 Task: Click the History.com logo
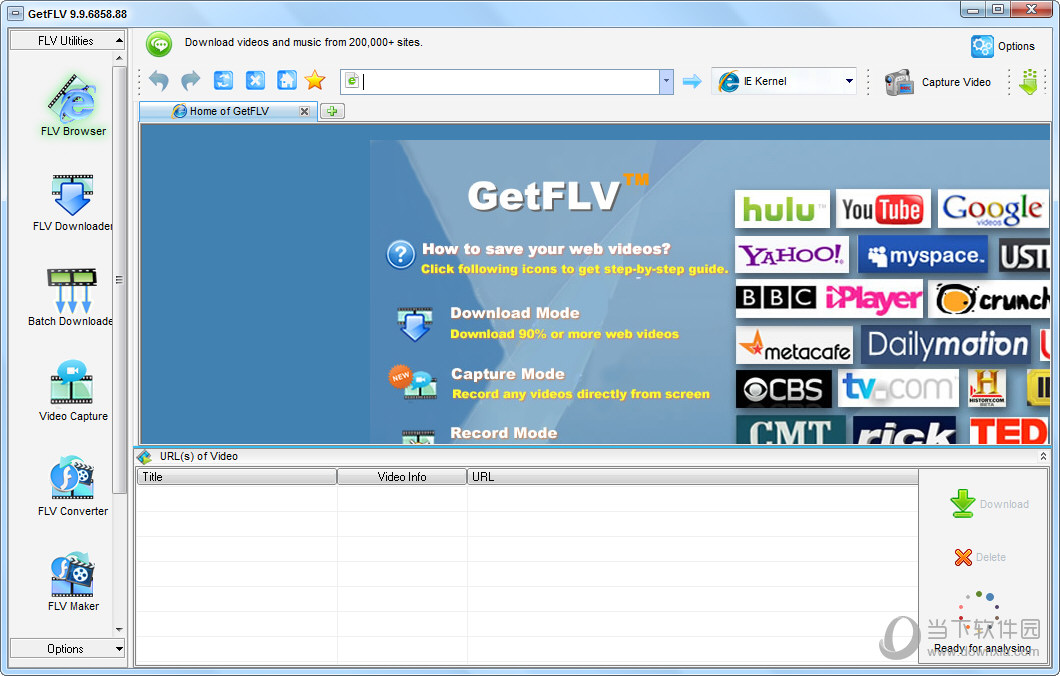pos(986,388)
